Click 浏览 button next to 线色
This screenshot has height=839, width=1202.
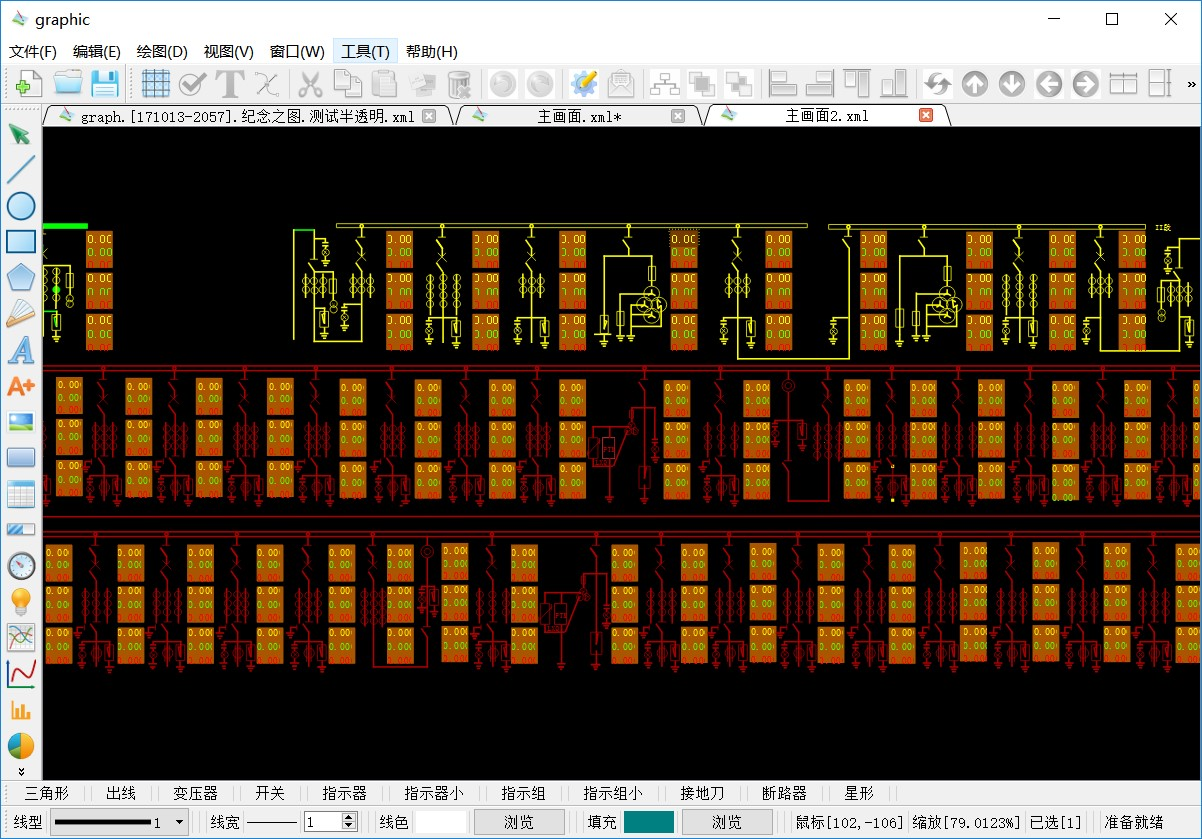point(518,822)
